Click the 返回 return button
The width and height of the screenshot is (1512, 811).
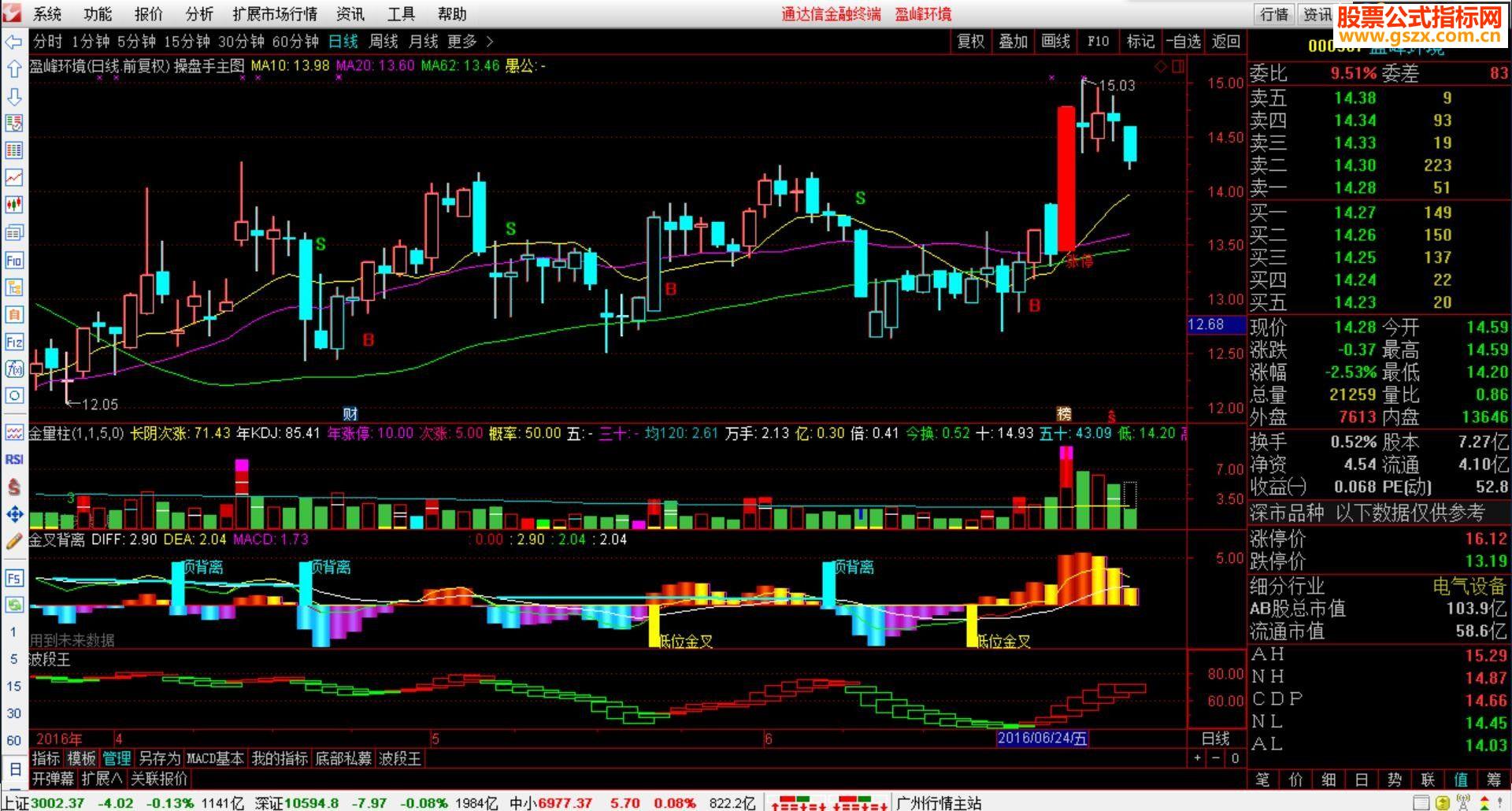[1226, 42]
